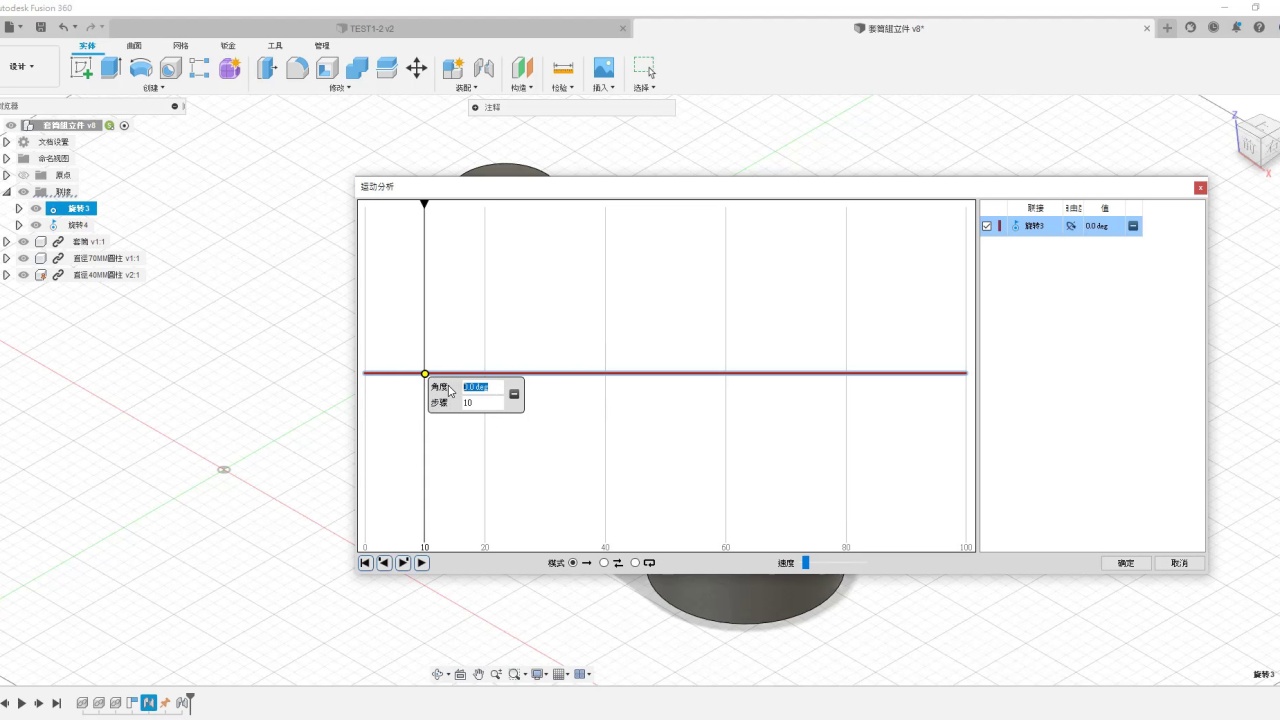Toggle visibility of 原点 folder

(x=23, y=175)
